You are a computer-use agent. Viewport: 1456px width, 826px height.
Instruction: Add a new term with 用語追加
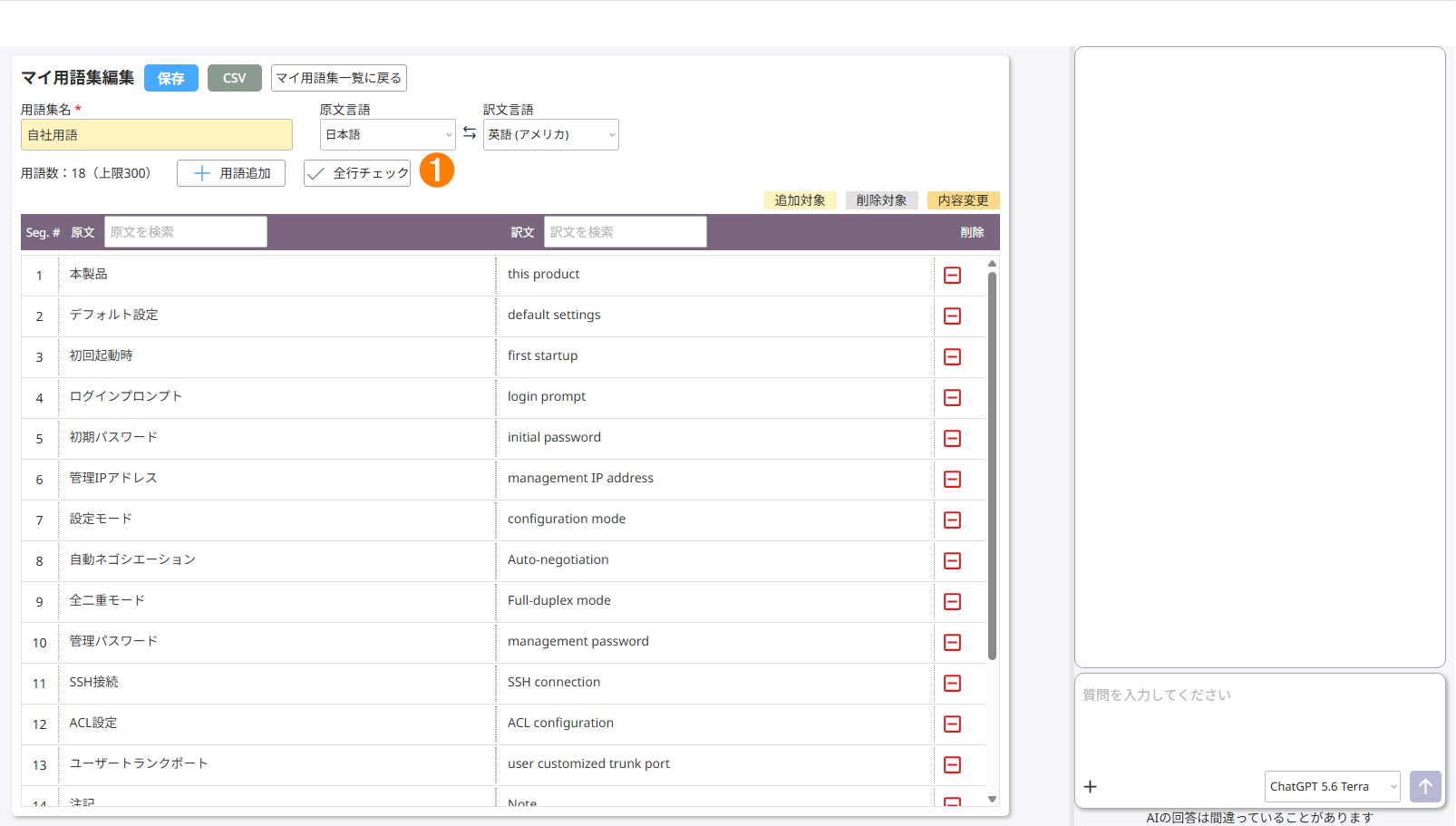click(x=231, y=173)
